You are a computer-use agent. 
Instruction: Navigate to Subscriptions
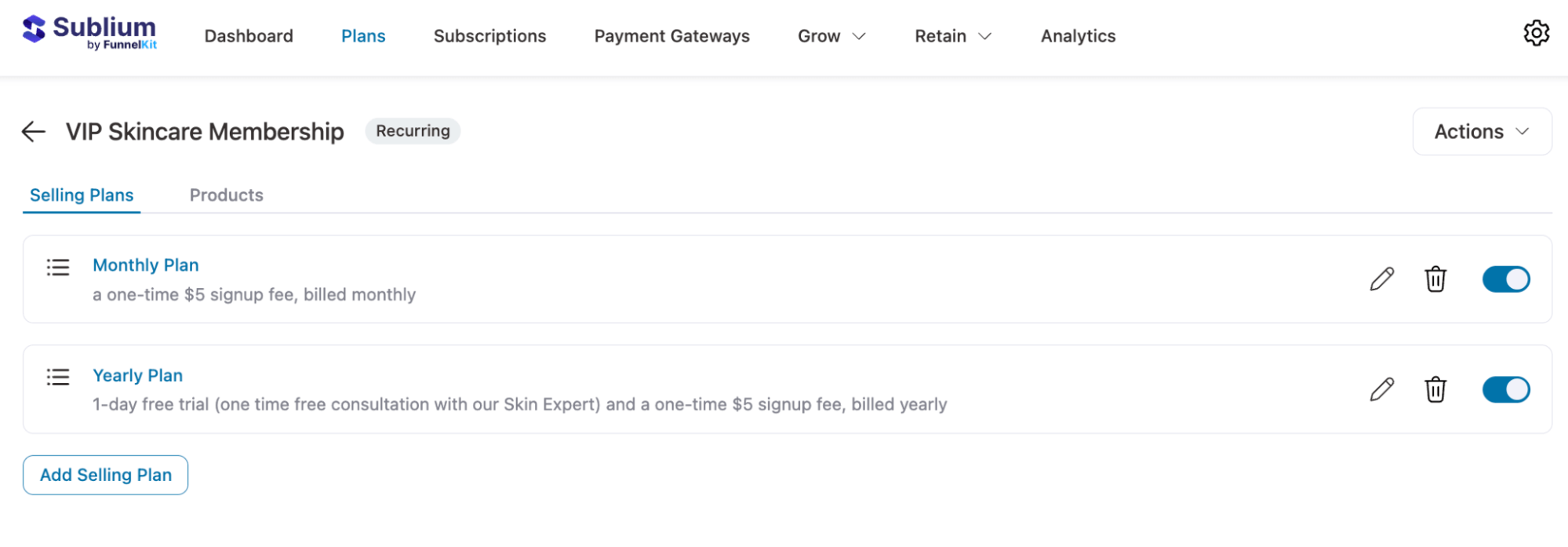489,35
